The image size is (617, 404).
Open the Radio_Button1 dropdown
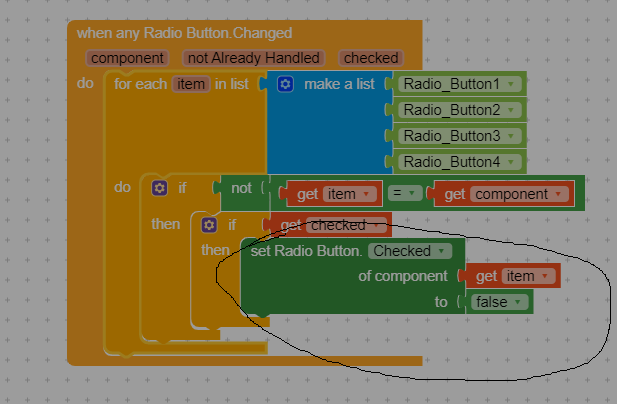(x=460, y=84)
